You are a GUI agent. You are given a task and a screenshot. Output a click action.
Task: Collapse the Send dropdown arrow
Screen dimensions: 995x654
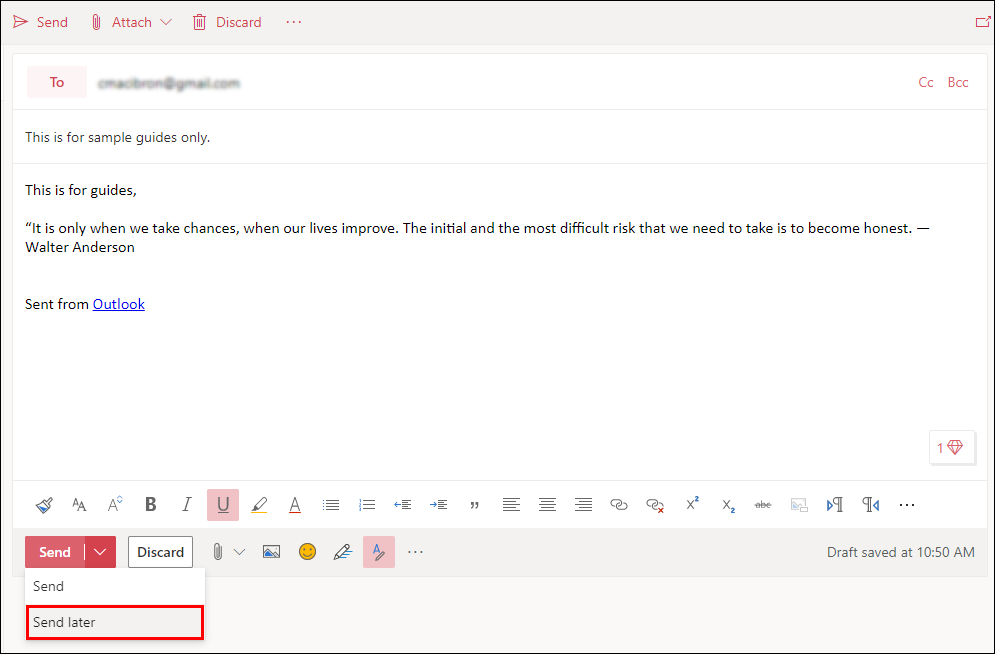[100, 552]
